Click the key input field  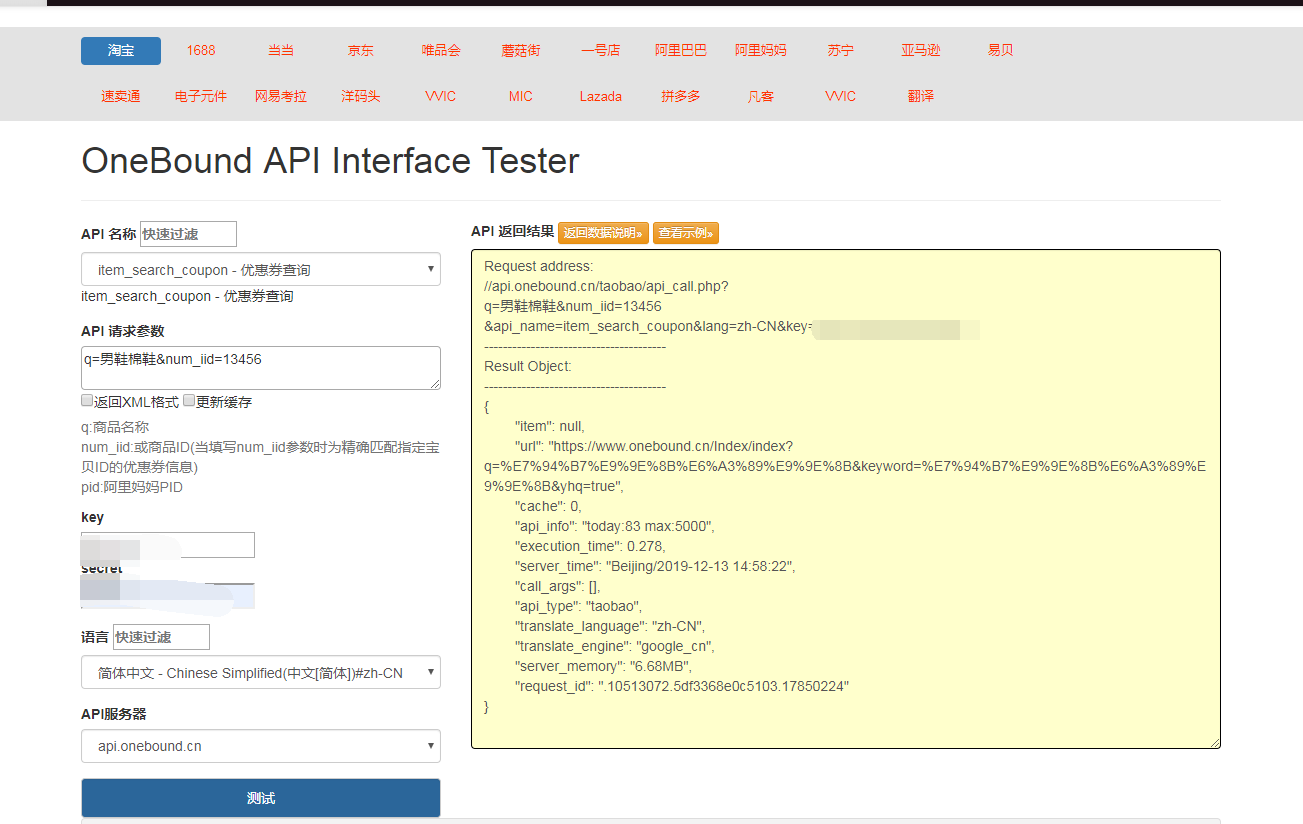168,545
